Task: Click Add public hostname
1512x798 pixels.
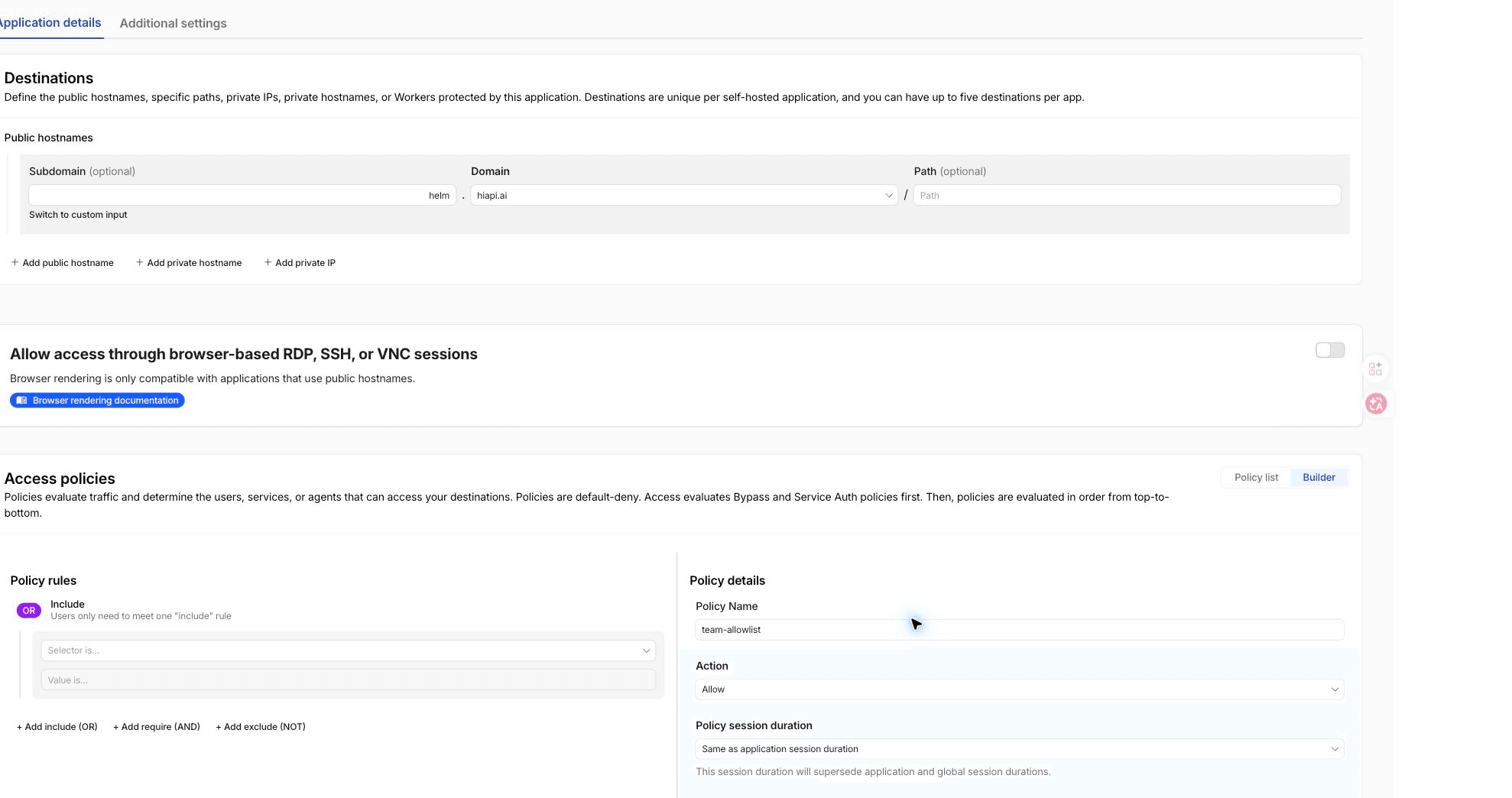Action: (62, 262)
